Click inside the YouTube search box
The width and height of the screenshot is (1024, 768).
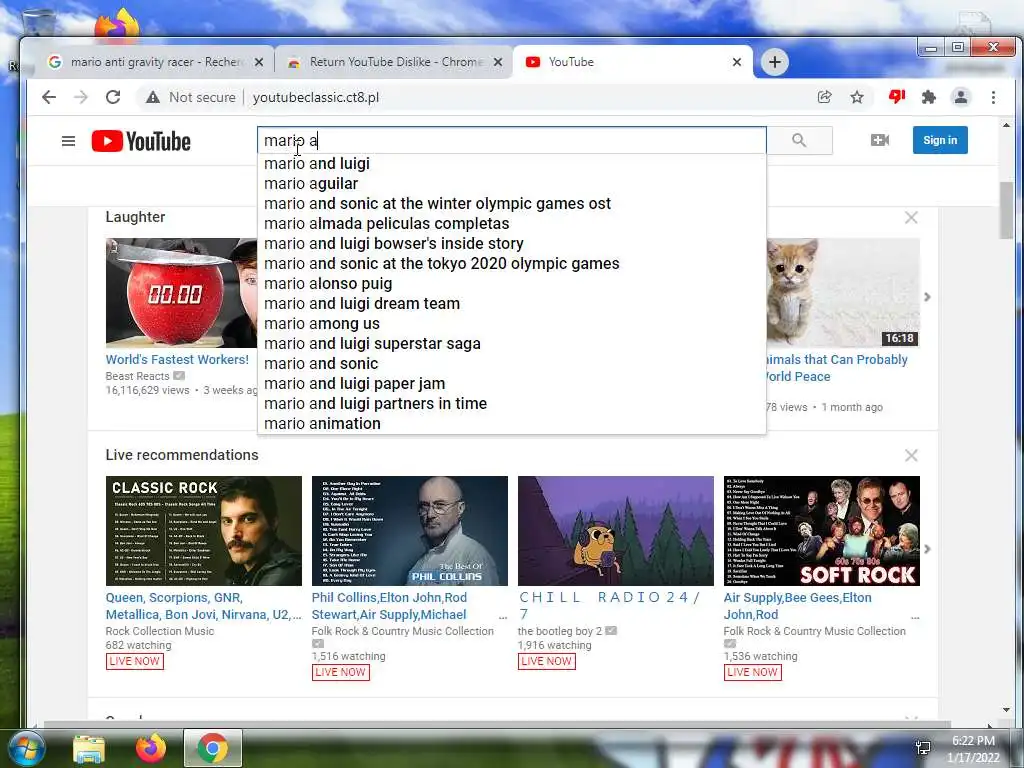(x=511, y=140)
